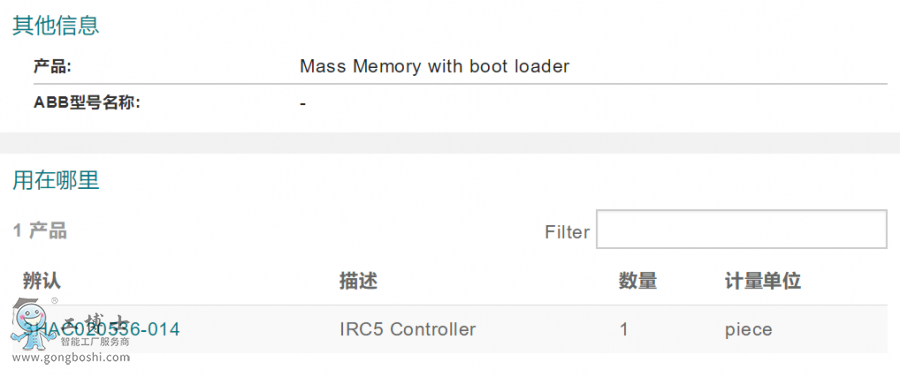The width and height of the screenshot is (900, 377).
Task: Select Mass Memory with boot loader text
Action: click(x=435, y=66)
